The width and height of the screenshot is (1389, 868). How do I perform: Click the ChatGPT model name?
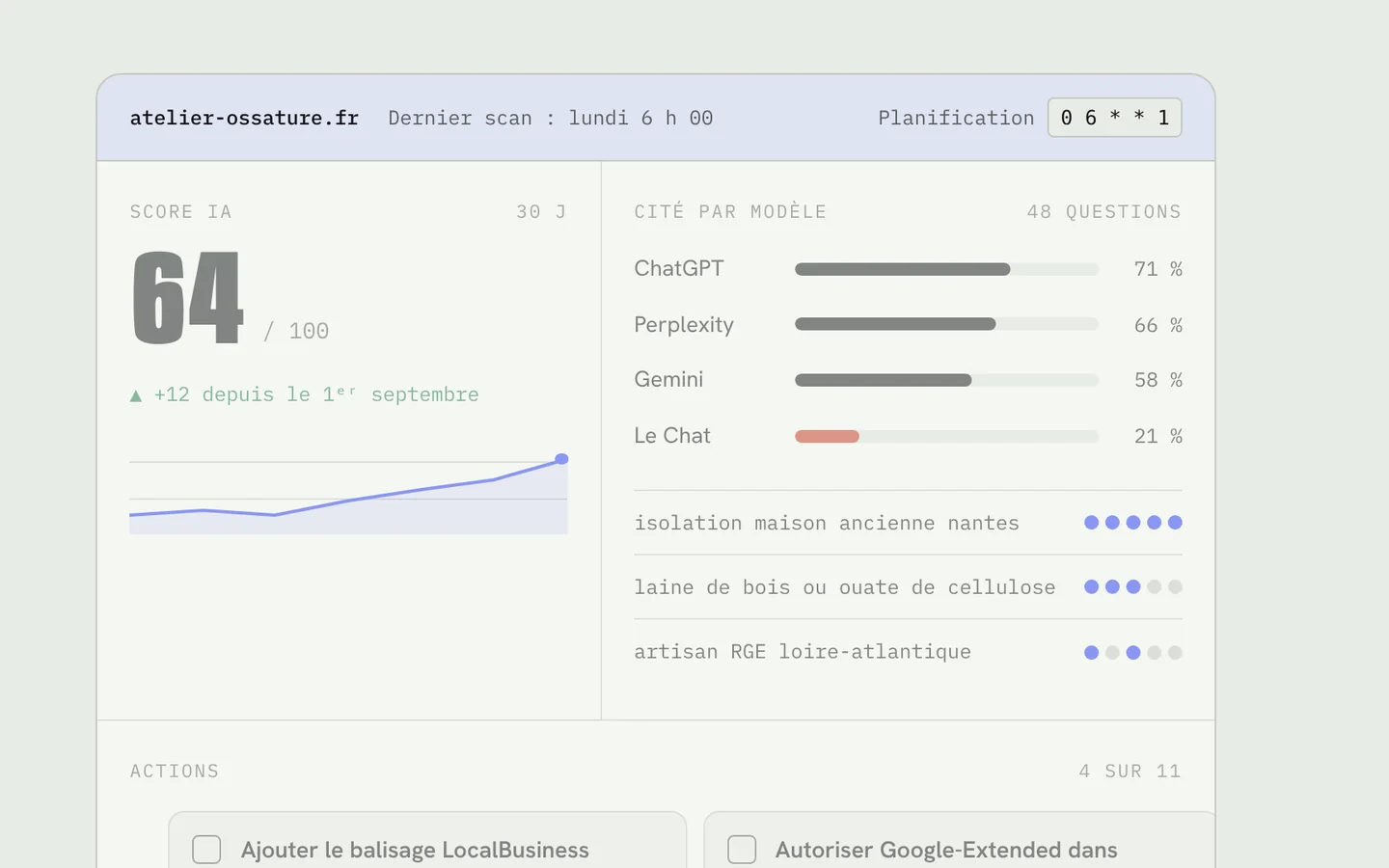point(679,268)
